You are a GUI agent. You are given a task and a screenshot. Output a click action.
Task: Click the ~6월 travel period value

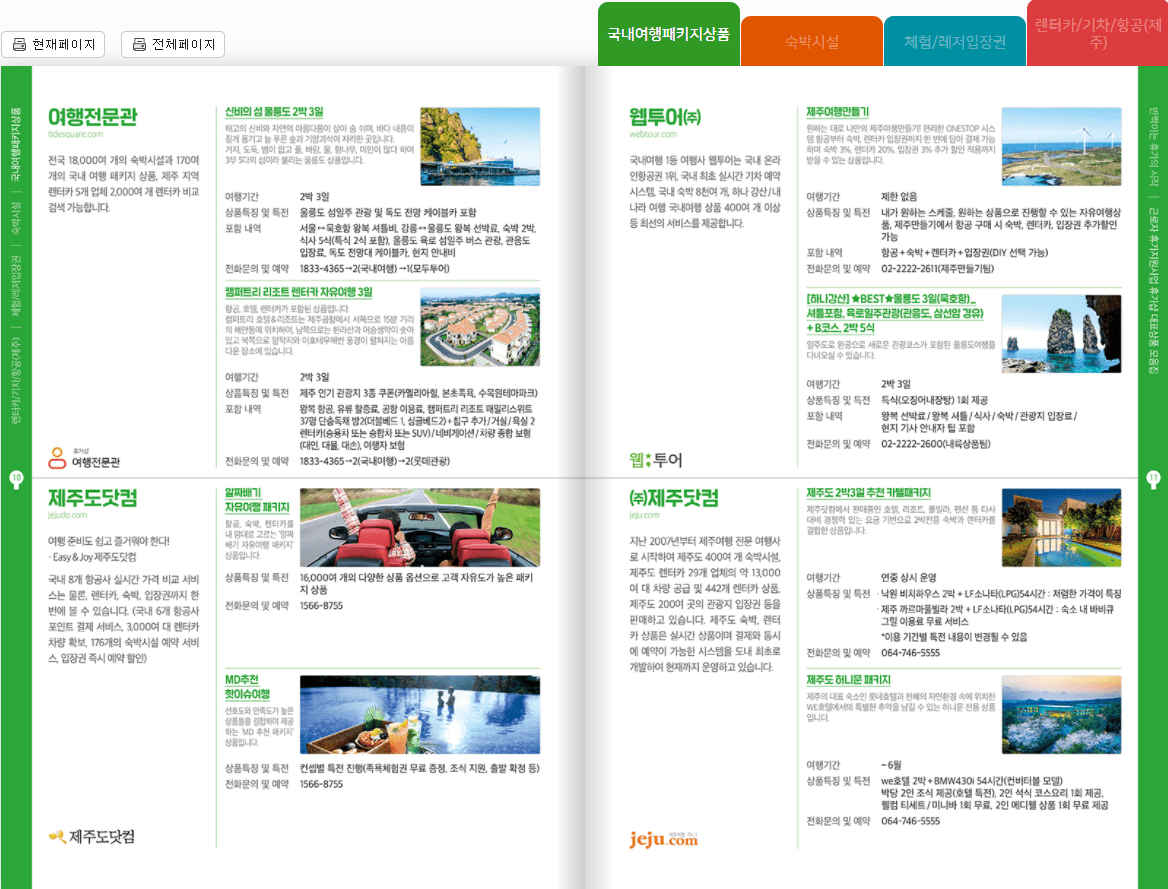tap(891, 765)
